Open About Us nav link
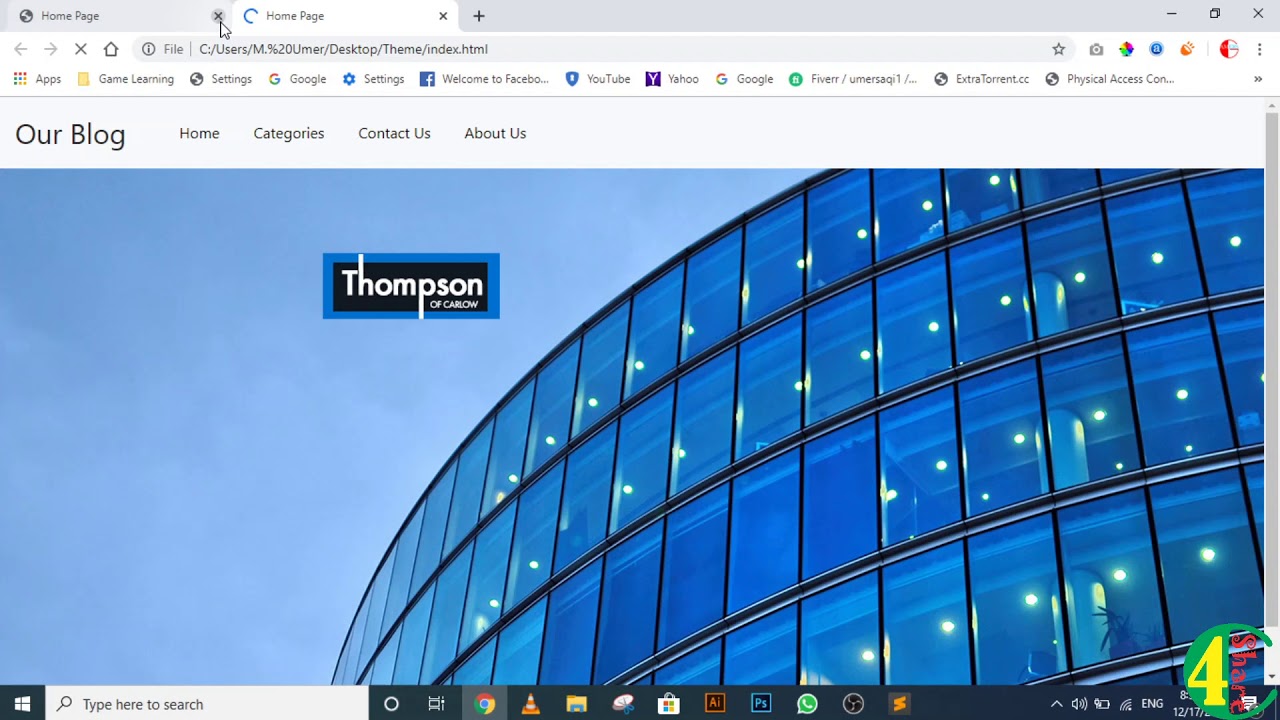 [495, 133]
